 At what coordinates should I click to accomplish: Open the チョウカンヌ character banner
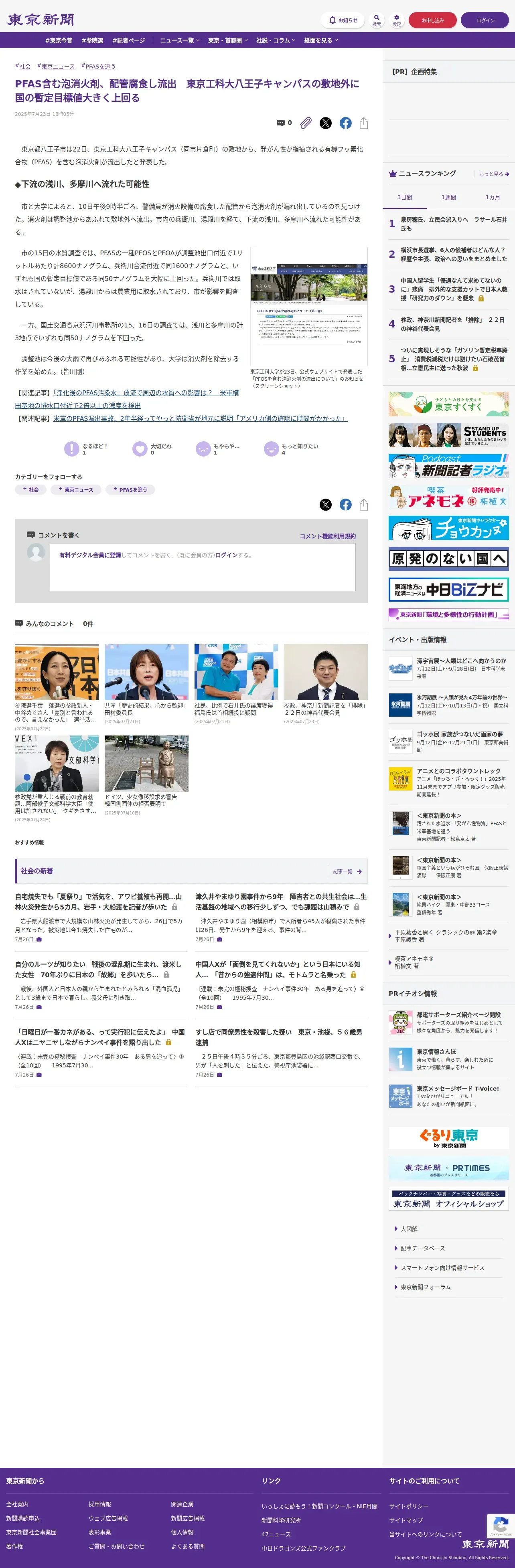coord(448,528)
